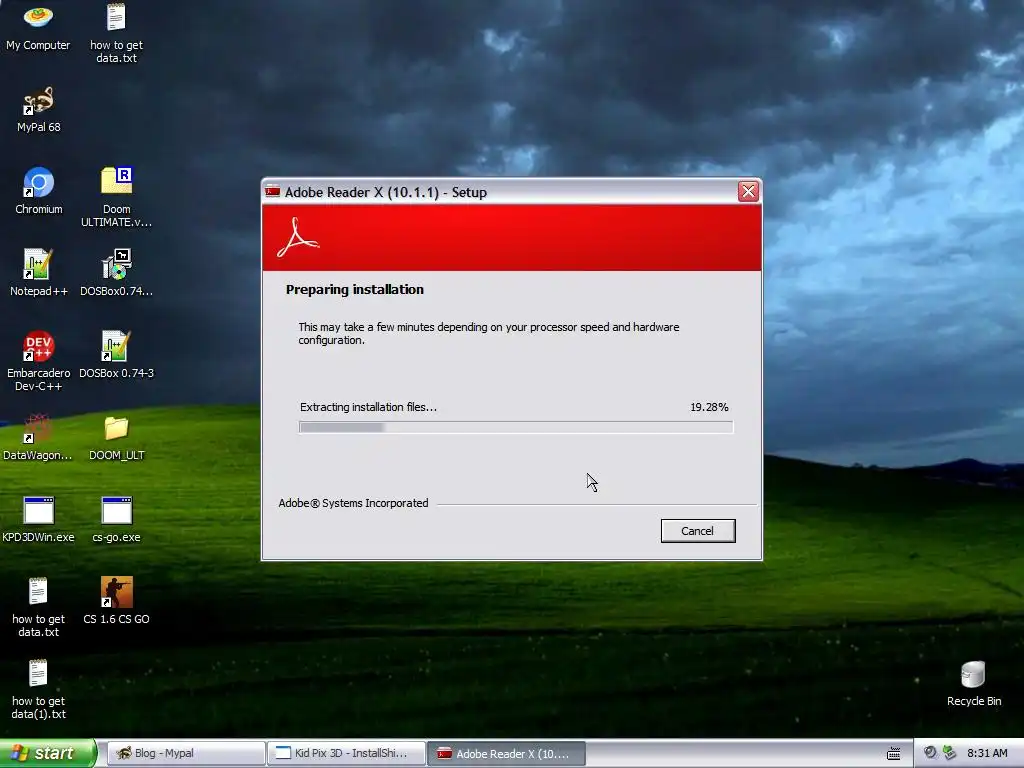
Task: Click the extraction progress bar
Action: coord(516,427)
